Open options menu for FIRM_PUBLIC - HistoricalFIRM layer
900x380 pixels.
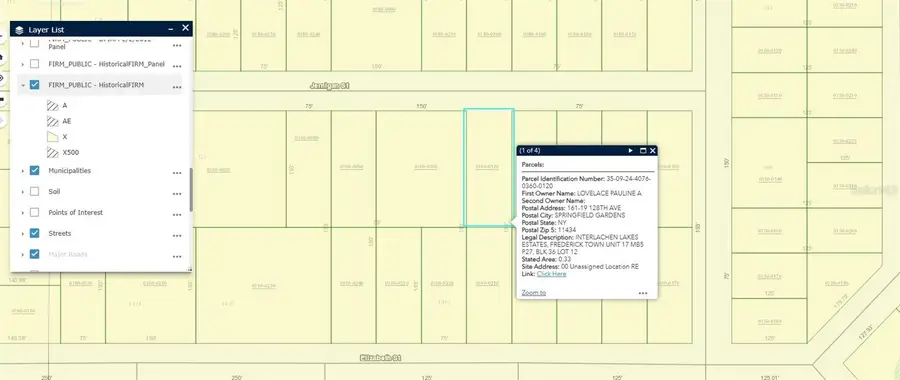[x=177, y=87]
